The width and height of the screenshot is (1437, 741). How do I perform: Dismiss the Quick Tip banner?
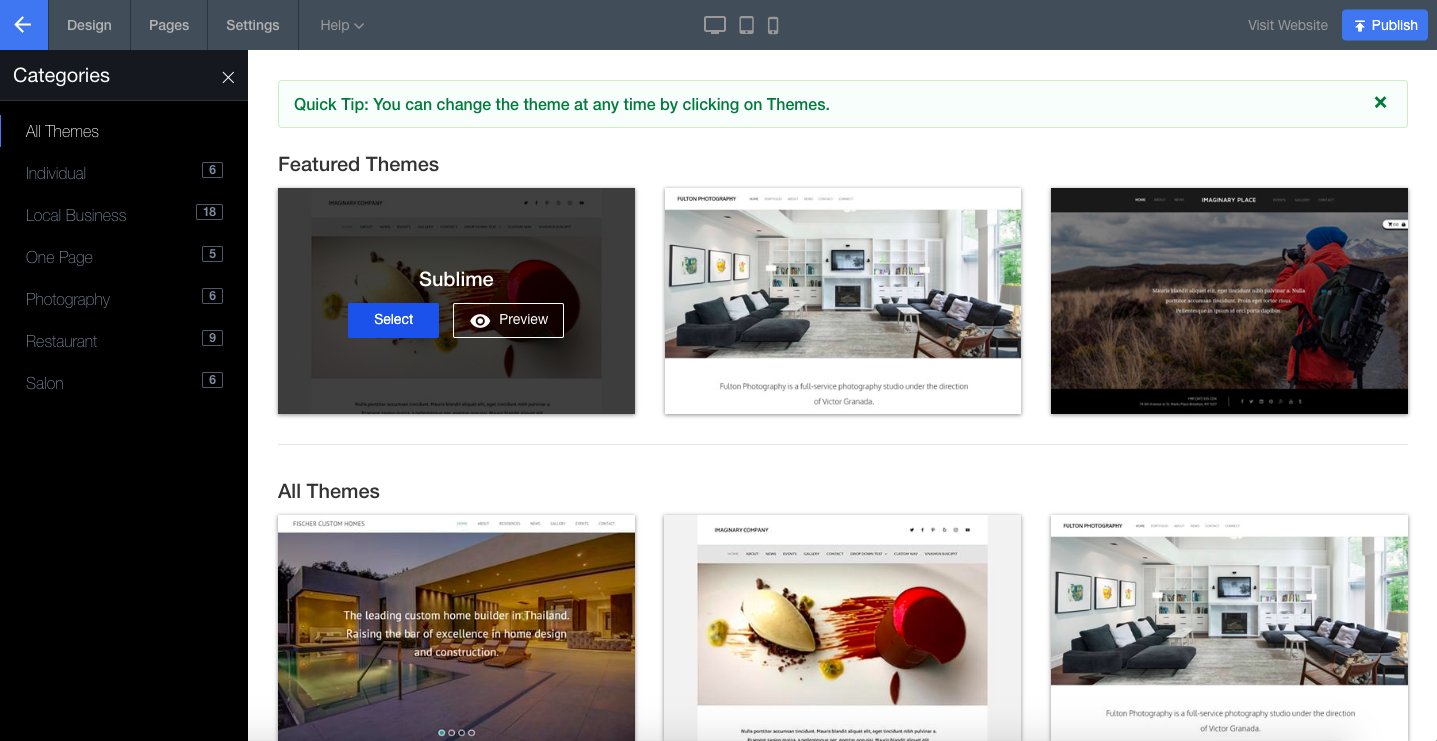1380,102
